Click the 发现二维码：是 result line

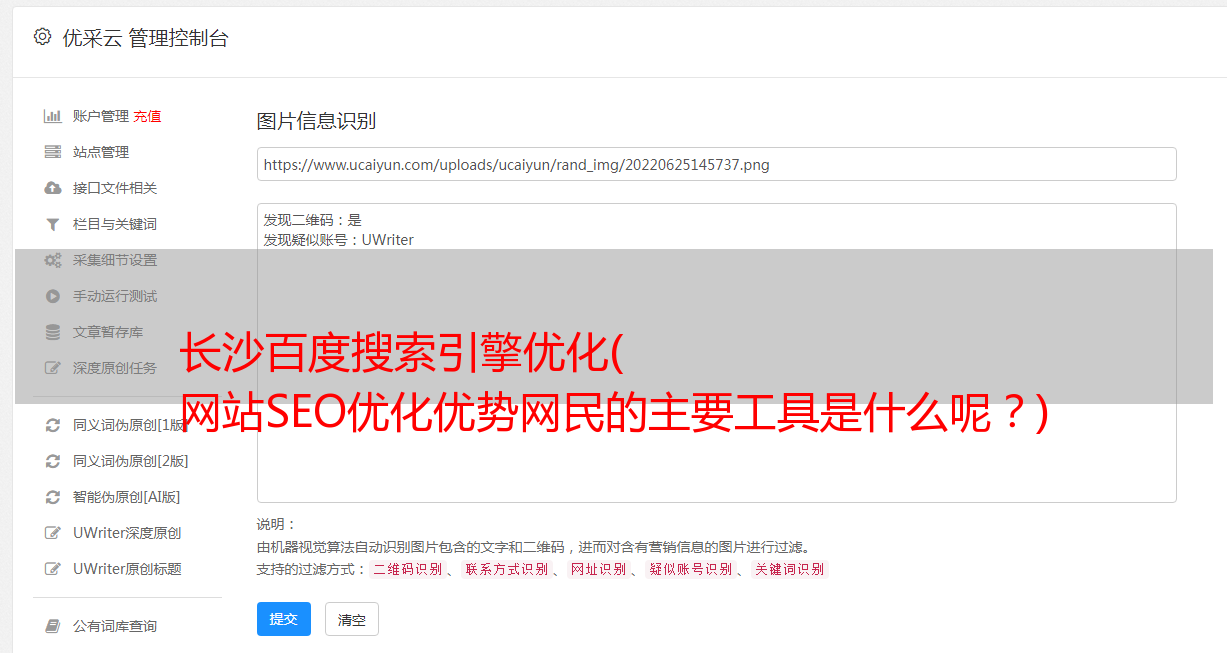tap(312, 220)
